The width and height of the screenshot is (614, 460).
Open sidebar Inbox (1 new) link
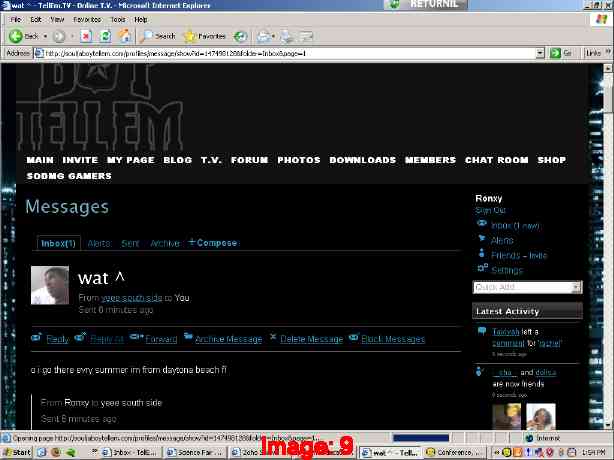point(515,225)
